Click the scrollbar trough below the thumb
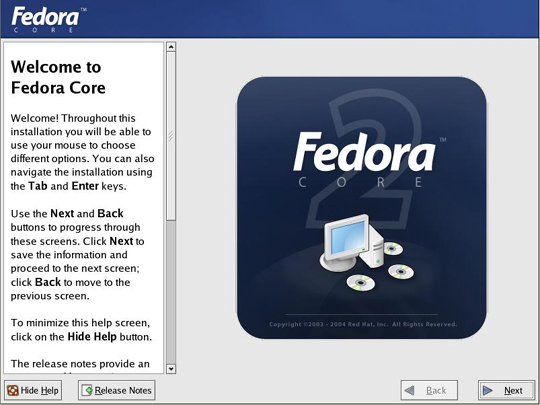The height and width of the screenshot is (405, 540). (171, 292)
